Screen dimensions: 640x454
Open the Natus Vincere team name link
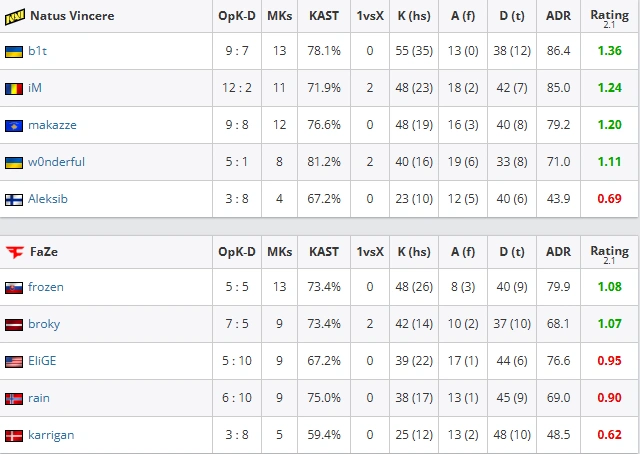click(72, 16)
